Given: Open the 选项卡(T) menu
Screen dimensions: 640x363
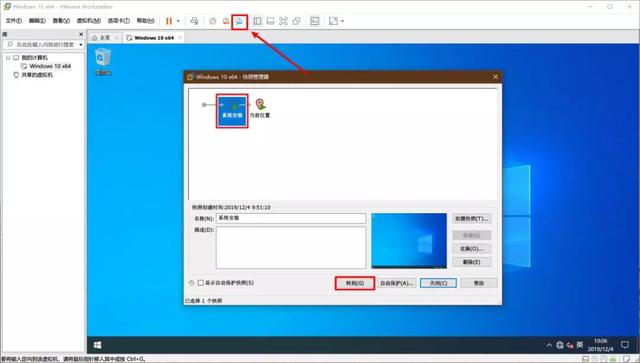Looking at the screenshot, I should [118, 21].
